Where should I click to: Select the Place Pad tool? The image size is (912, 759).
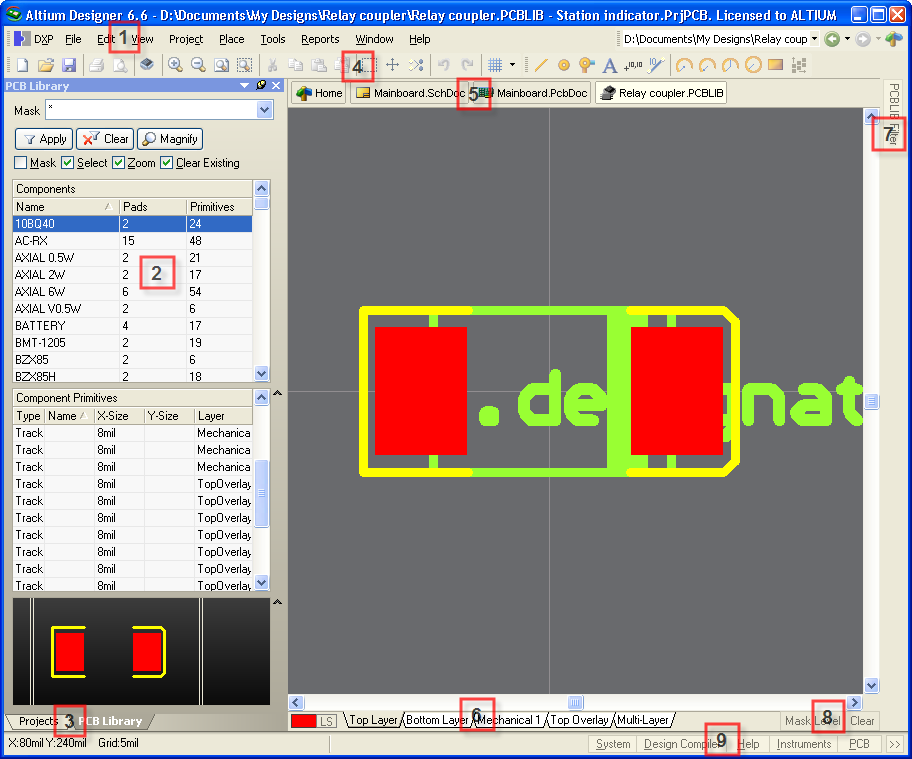(x=564, y=65)
